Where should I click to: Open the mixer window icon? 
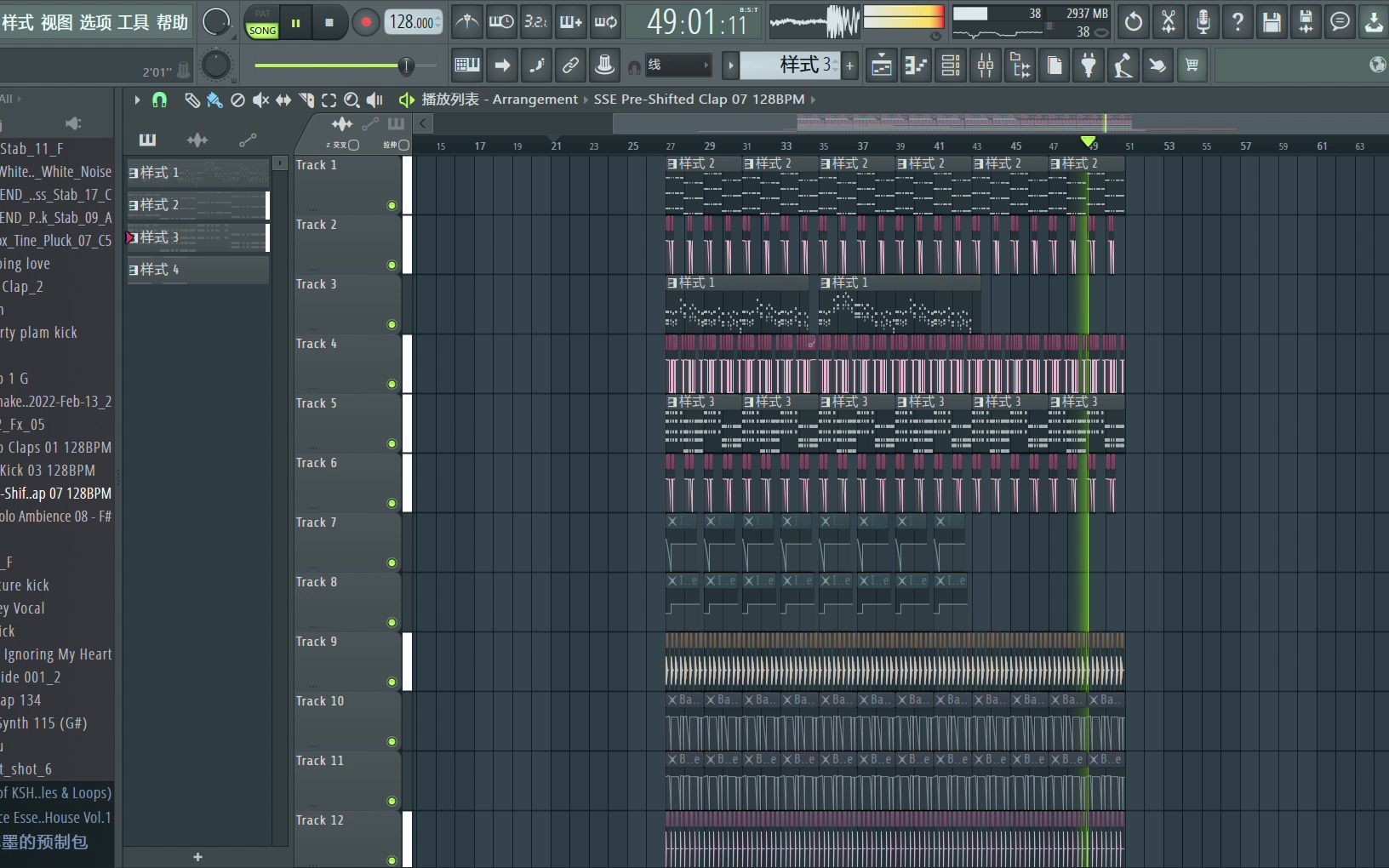tap(986, 66)
